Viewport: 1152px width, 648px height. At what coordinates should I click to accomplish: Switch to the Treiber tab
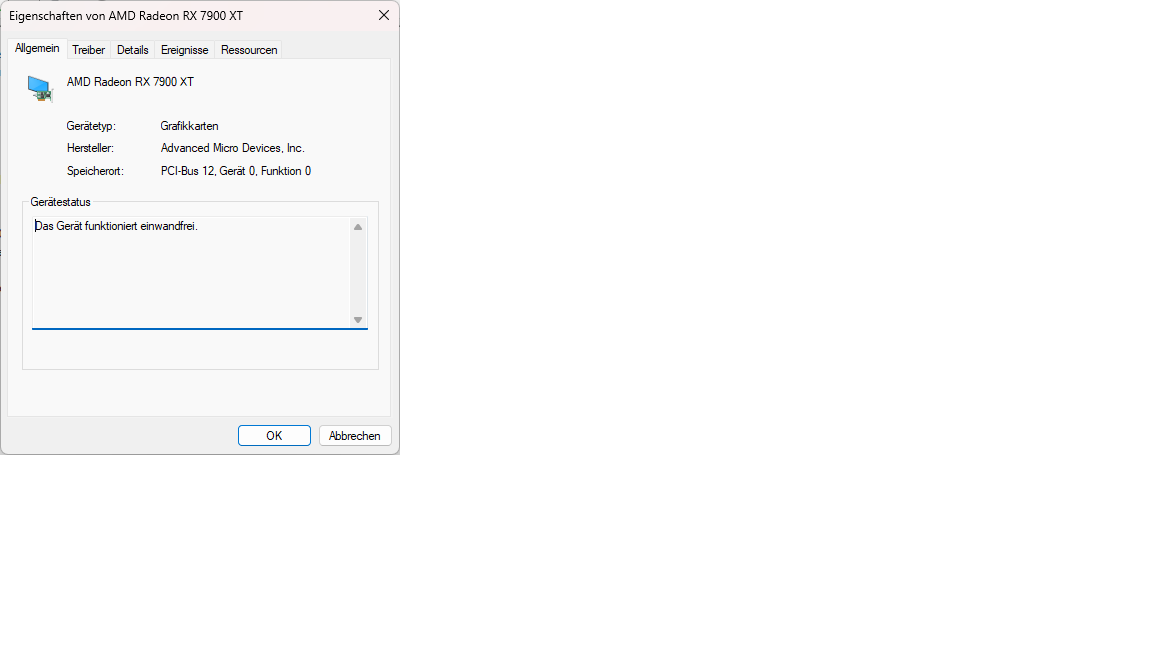click(x=88, y=50)
